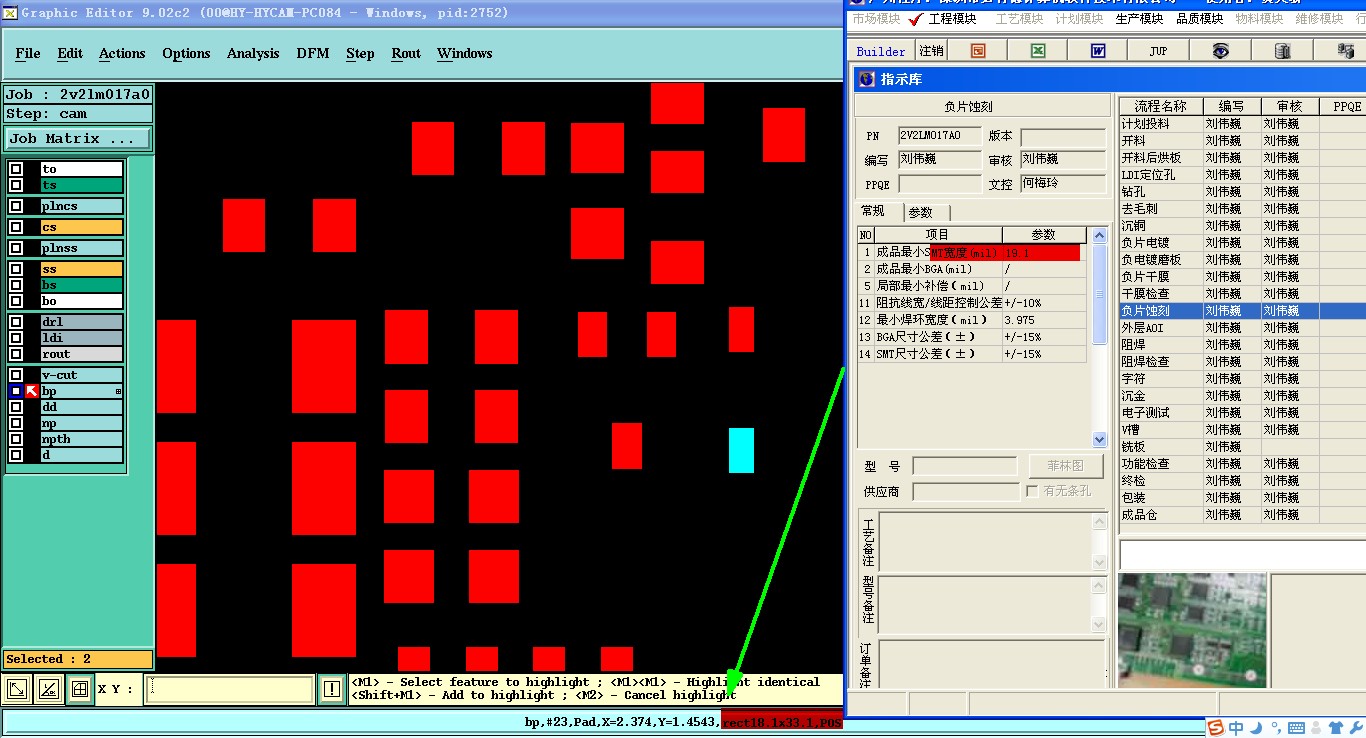Click the Word icon in toolbar
The width and height of the screenshot is (1366, 738).
[x=1098, y=51]
